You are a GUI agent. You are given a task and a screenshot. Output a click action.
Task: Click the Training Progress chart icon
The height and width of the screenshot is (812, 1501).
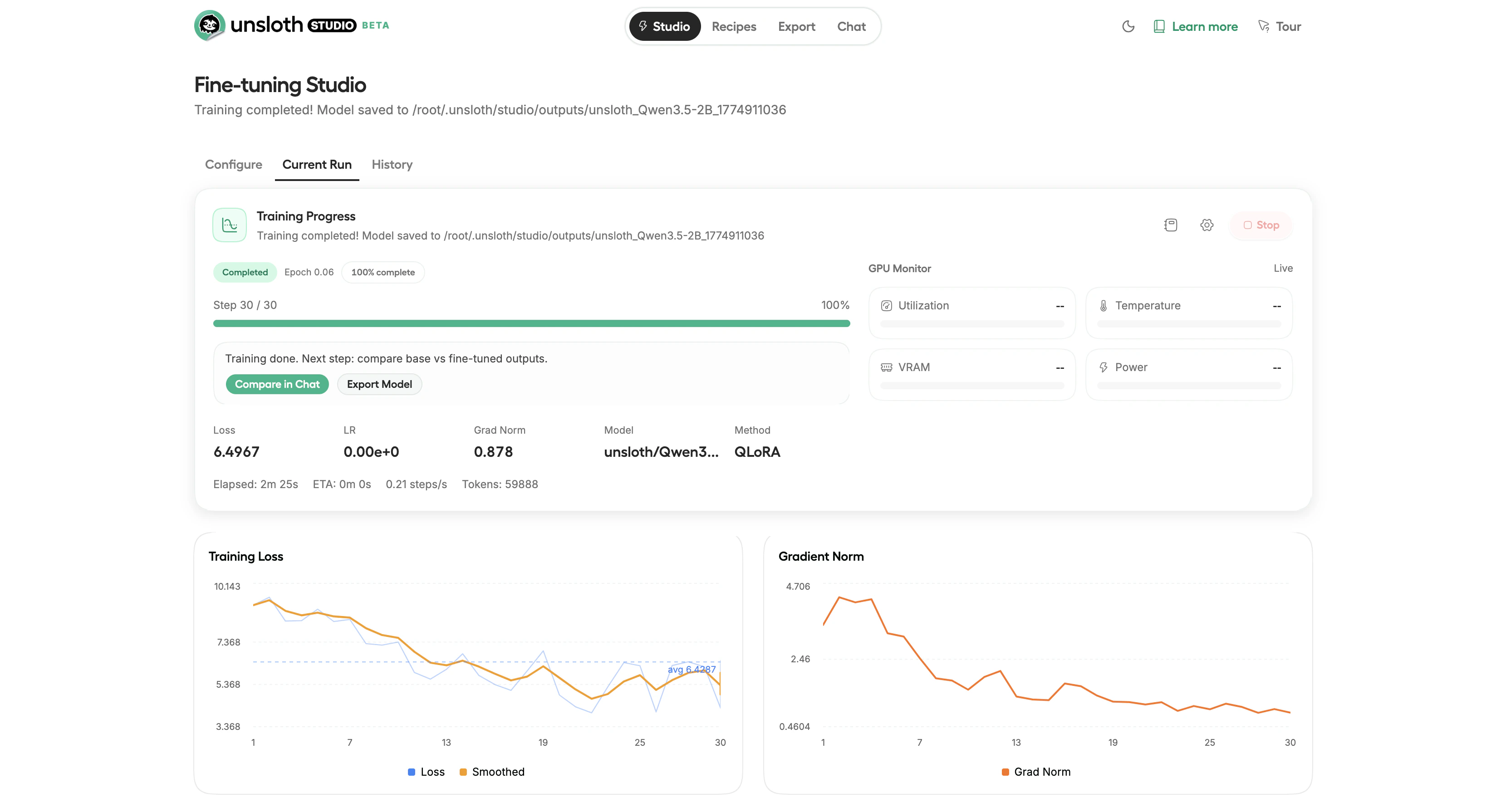(x=230, y=225)
